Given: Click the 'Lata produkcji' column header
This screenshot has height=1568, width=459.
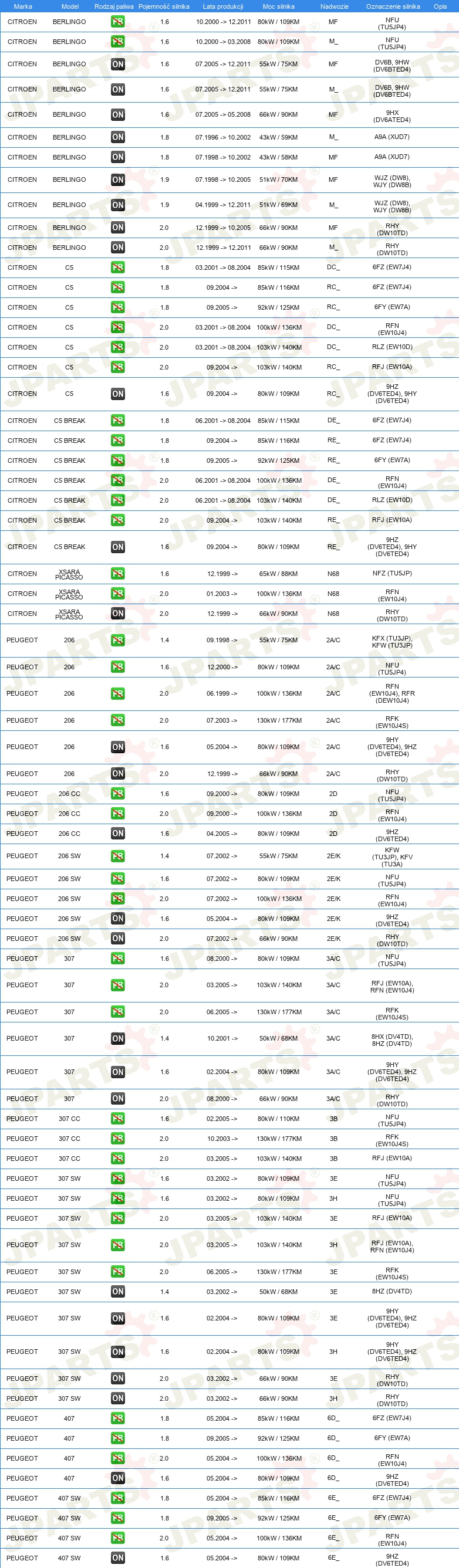Looking at the screenshot, I should pyautogui.click(x=223, y=6).
